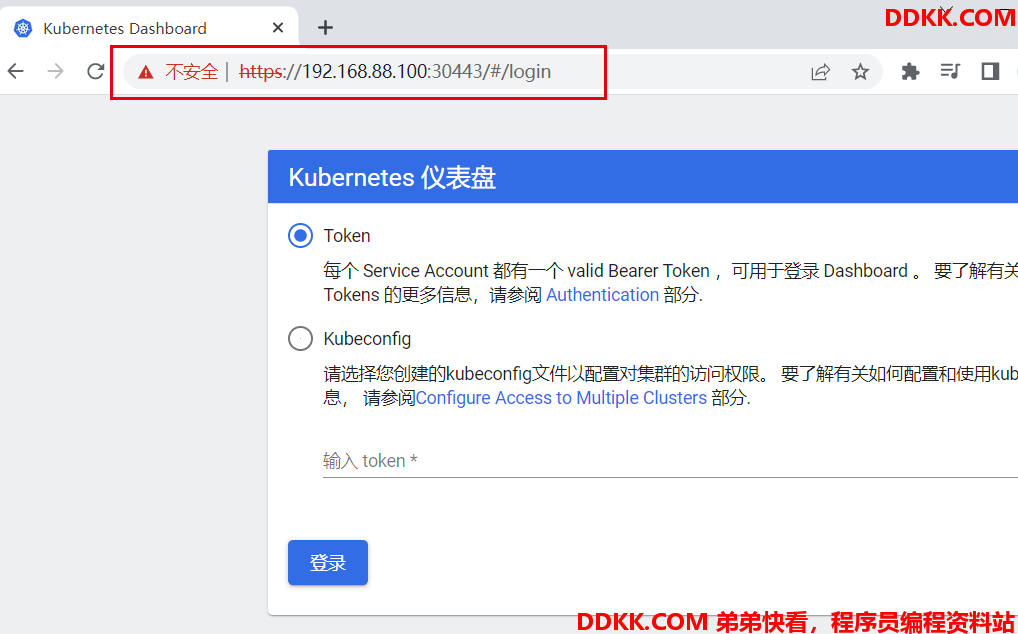The height and width of the screenshot is (634, 1018).
Task: Click the red not-secure warning triangle
Action: click(x=146, y=71)
